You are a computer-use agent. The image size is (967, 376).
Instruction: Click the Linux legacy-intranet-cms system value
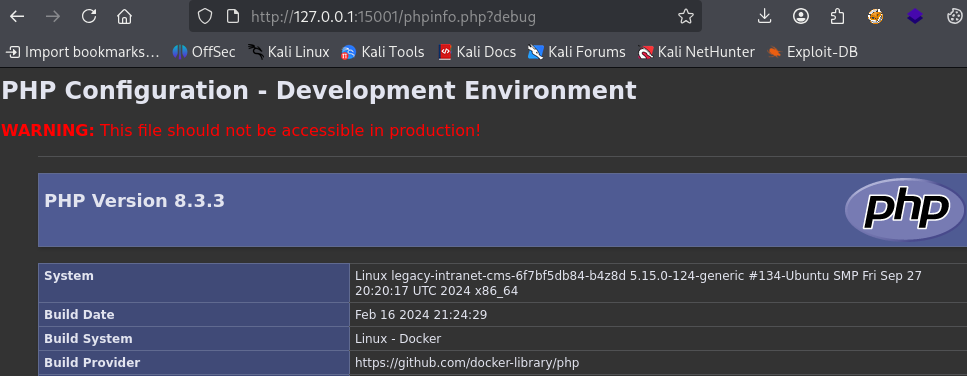click(638, 283)
